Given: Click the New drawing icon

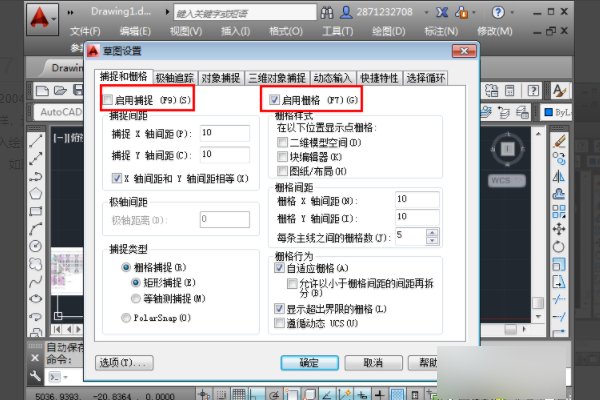Looking at the screenshot, I should (42, 91).
